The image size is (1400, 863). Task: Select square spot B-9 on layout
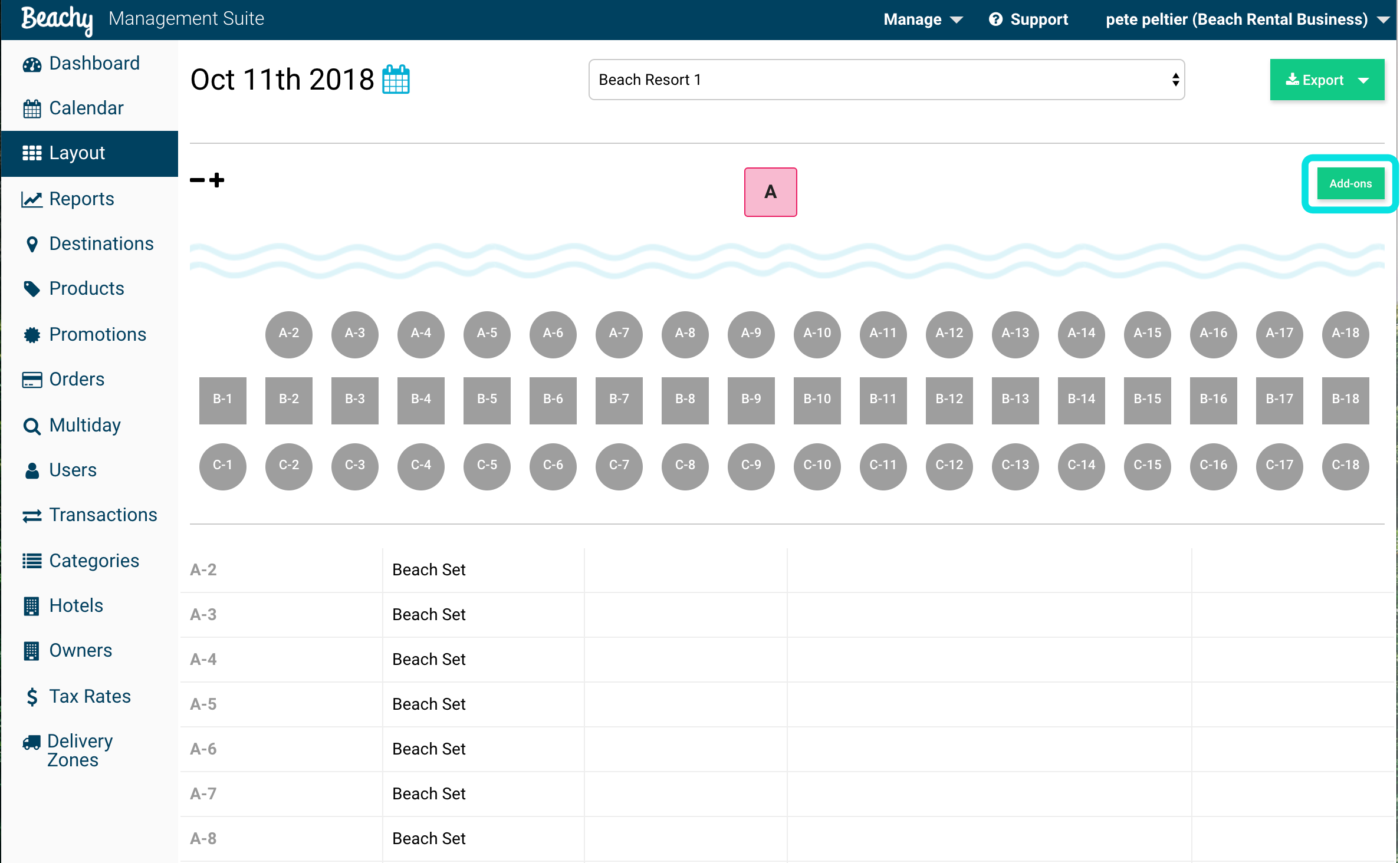751,400
